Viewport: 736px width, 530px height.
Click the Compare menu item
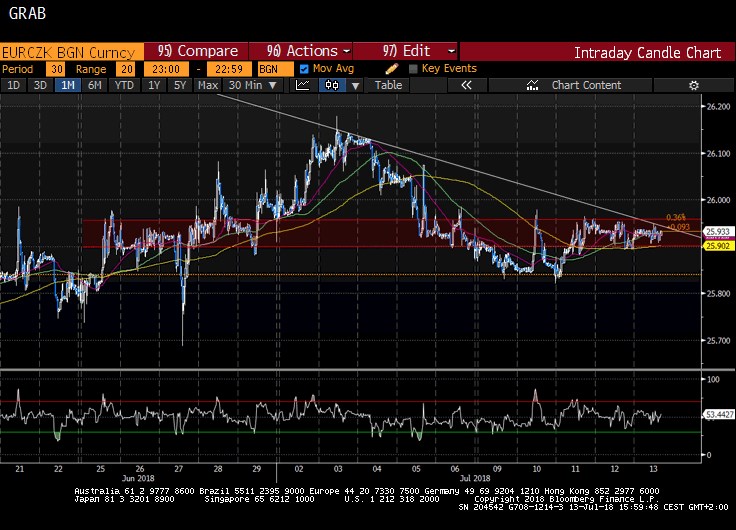click(198, 51)
